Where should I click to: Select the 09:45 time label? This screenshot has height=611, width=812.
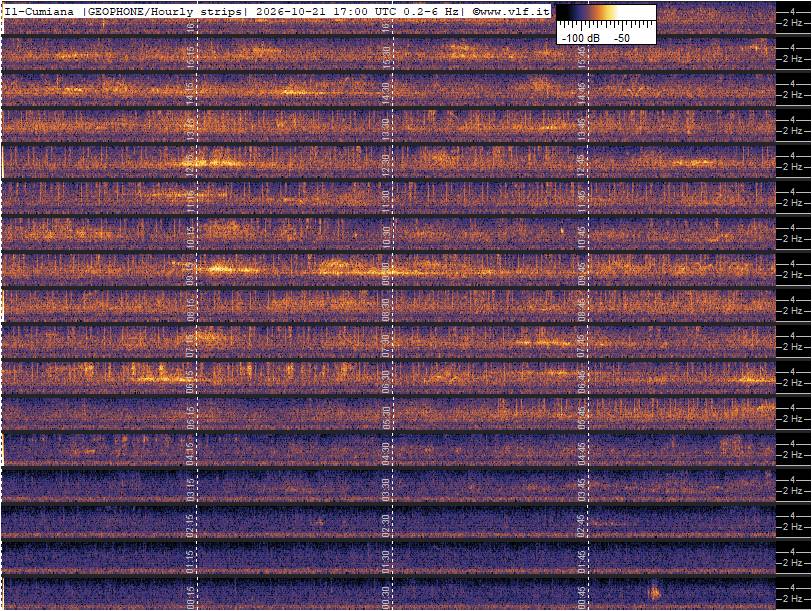pos(582,274)
